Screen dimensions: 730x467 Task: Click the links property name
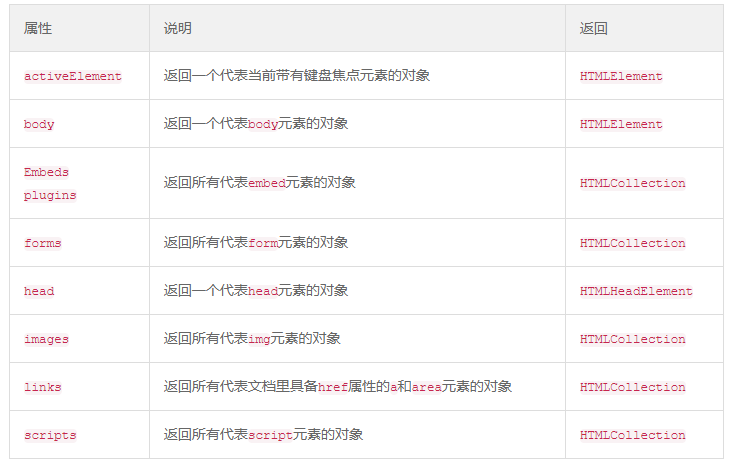[x=43, y=387]
